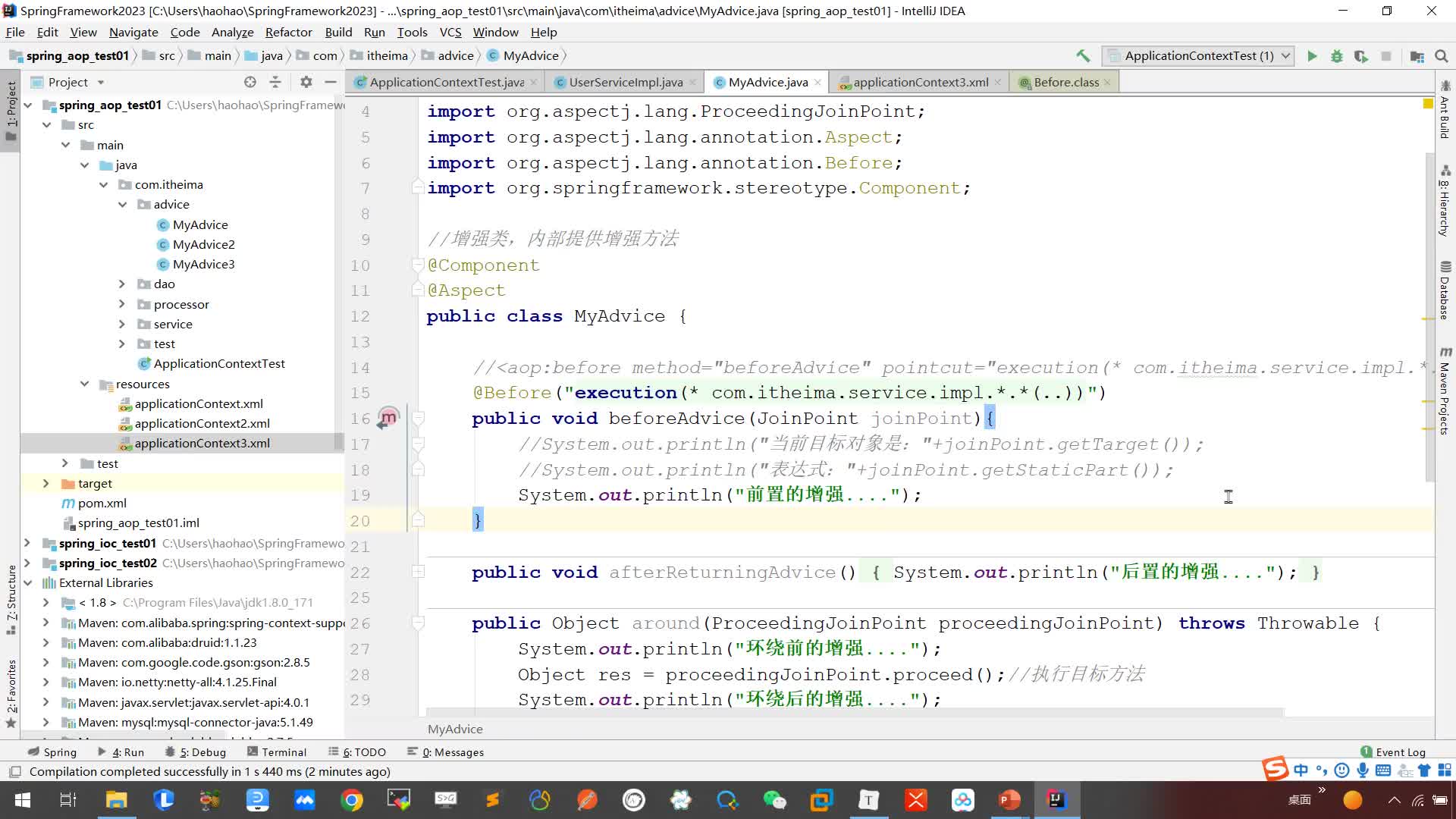
Task: Click the yellow inspection status indicator above the scrollbar
Action: (x=1428, y=104)
